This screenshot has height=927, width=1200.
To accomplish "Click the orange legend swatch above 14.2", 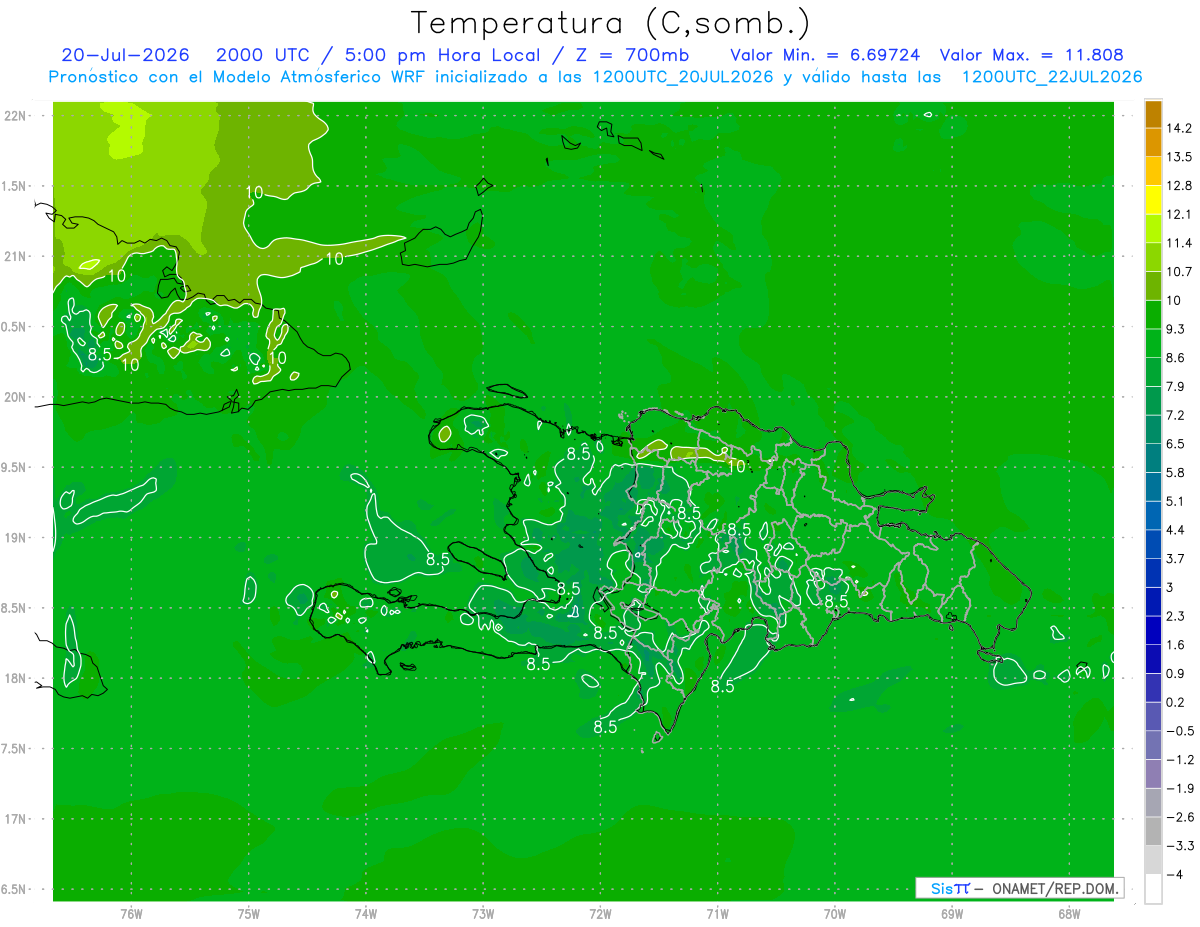I will pos(1153,114).
